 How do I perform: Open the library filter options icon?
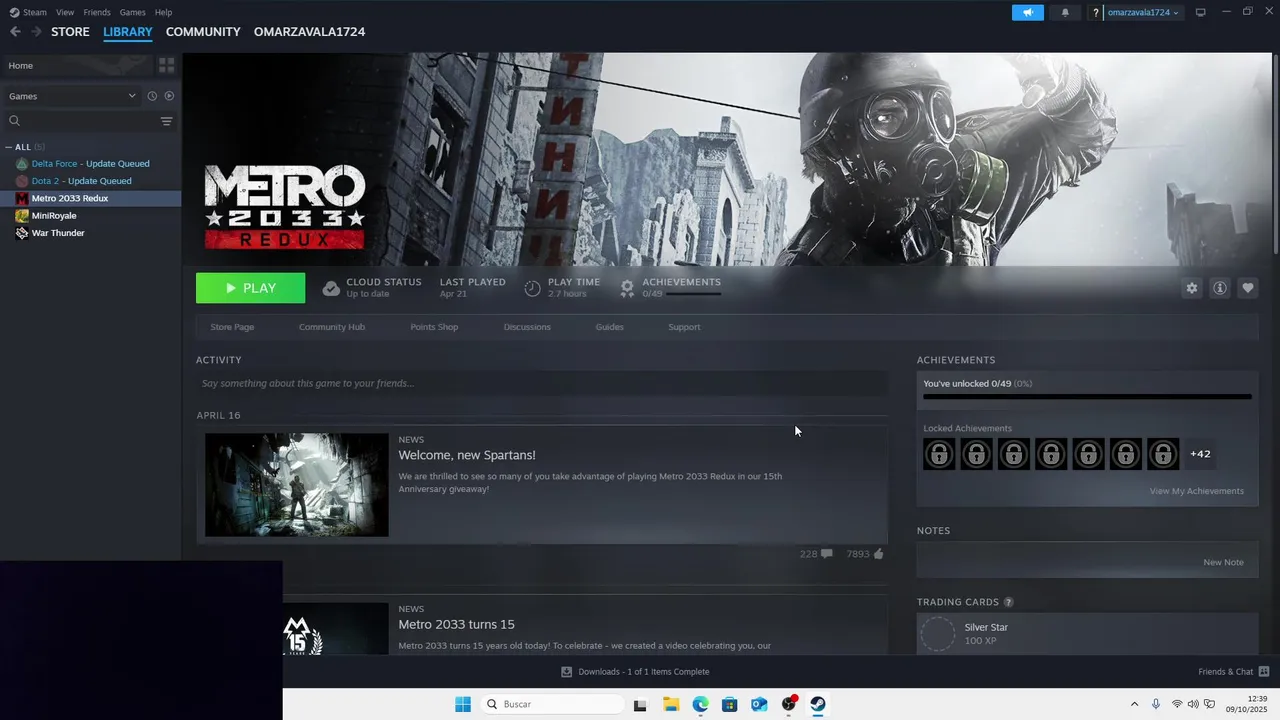(167, 121)
